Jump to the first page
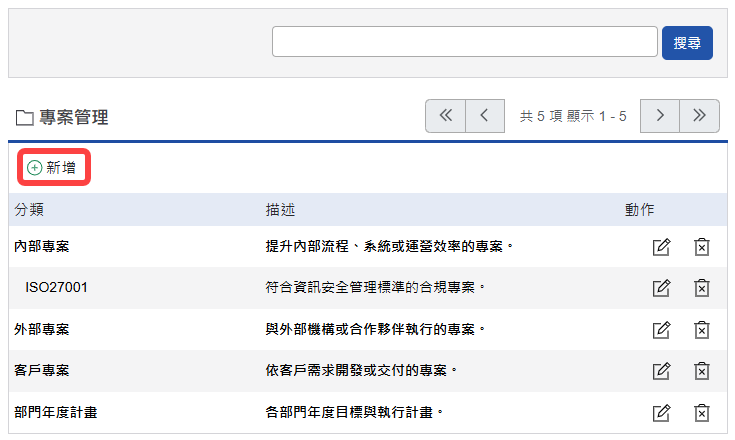 click(445, 116)
